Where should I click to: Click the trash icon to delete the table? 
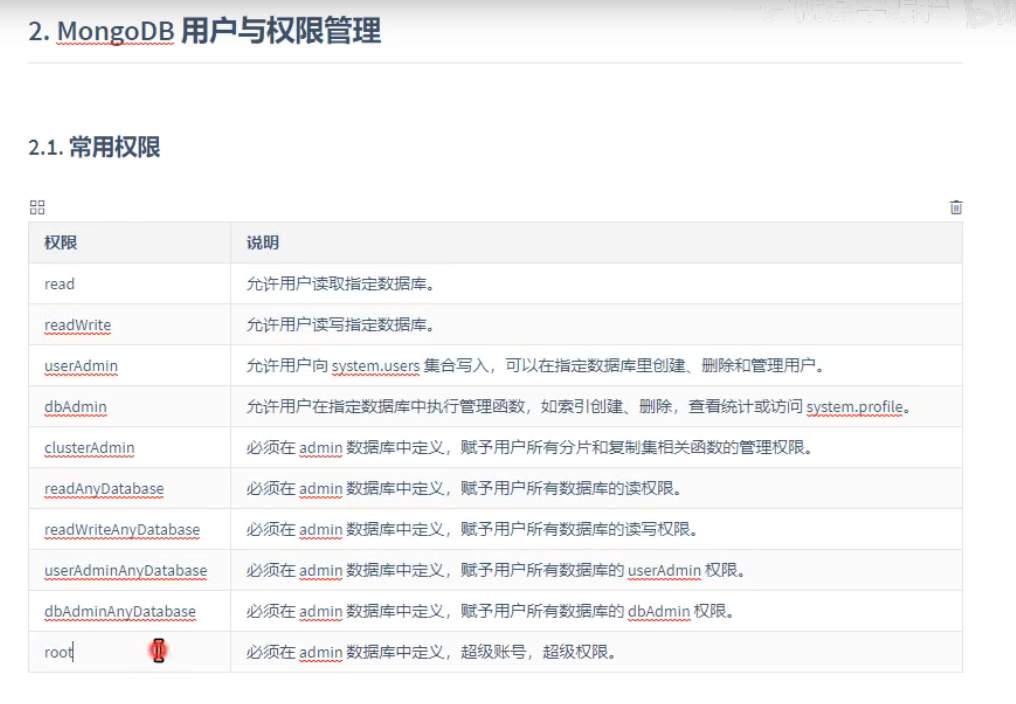pos(956,206)
